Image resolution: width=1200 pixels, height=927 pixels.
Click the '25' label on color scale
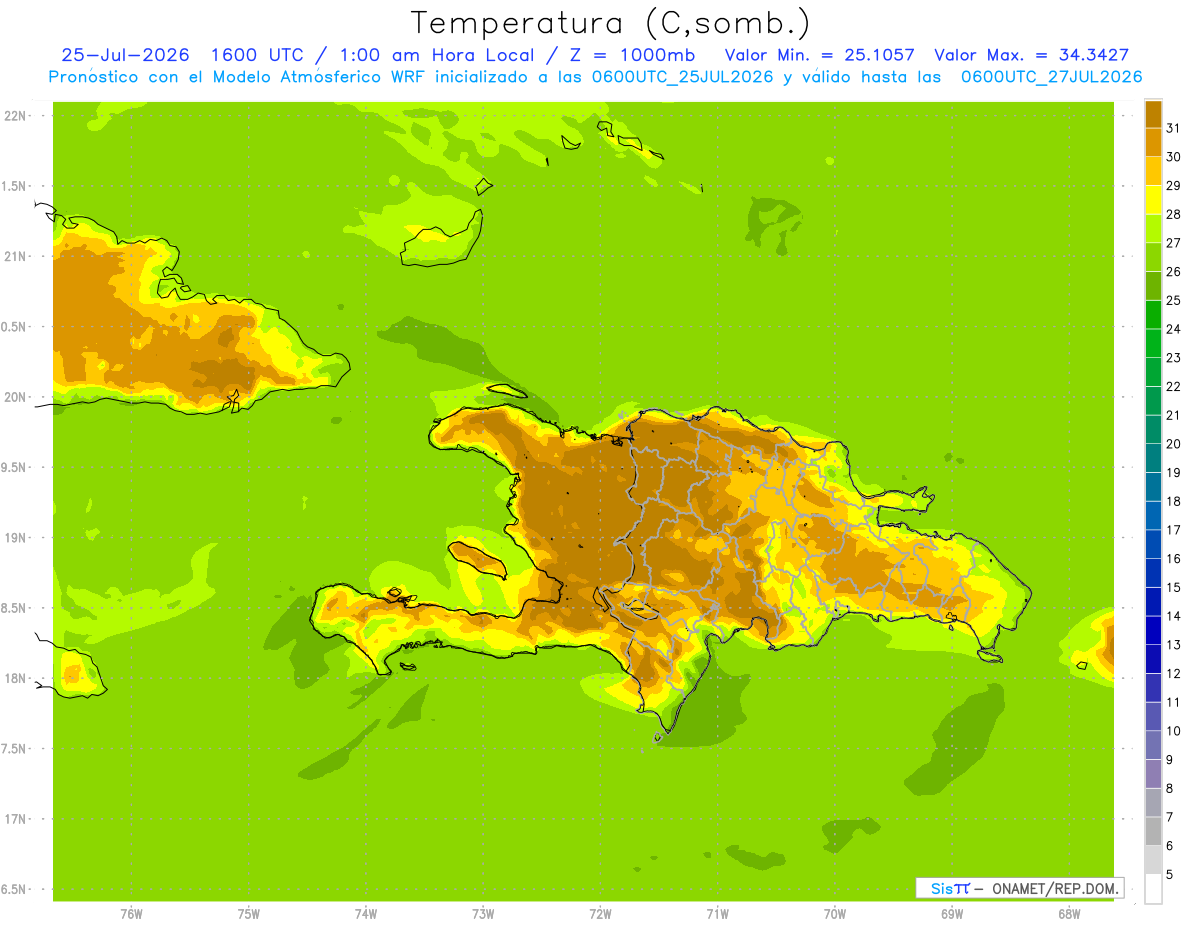click(1173, 300)
